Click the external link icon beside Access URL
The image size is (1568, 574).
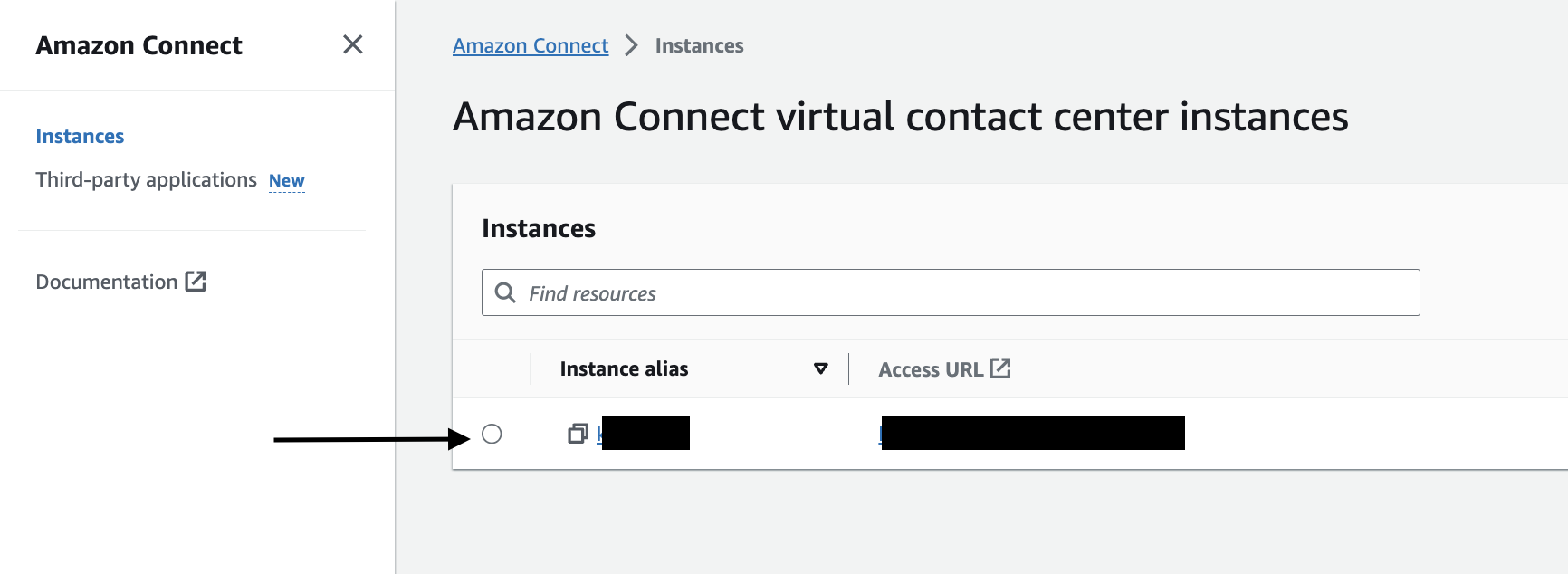[1000, 368]
